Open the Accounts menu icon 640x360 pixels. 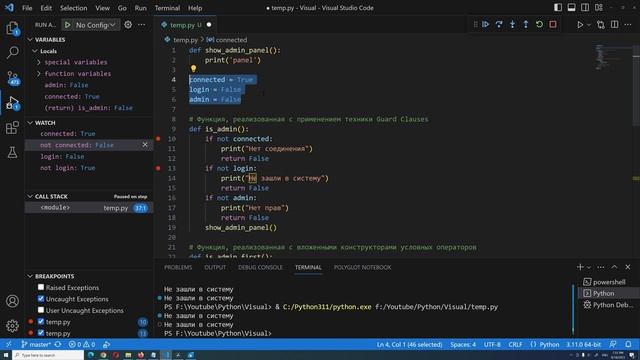point(12,301)
